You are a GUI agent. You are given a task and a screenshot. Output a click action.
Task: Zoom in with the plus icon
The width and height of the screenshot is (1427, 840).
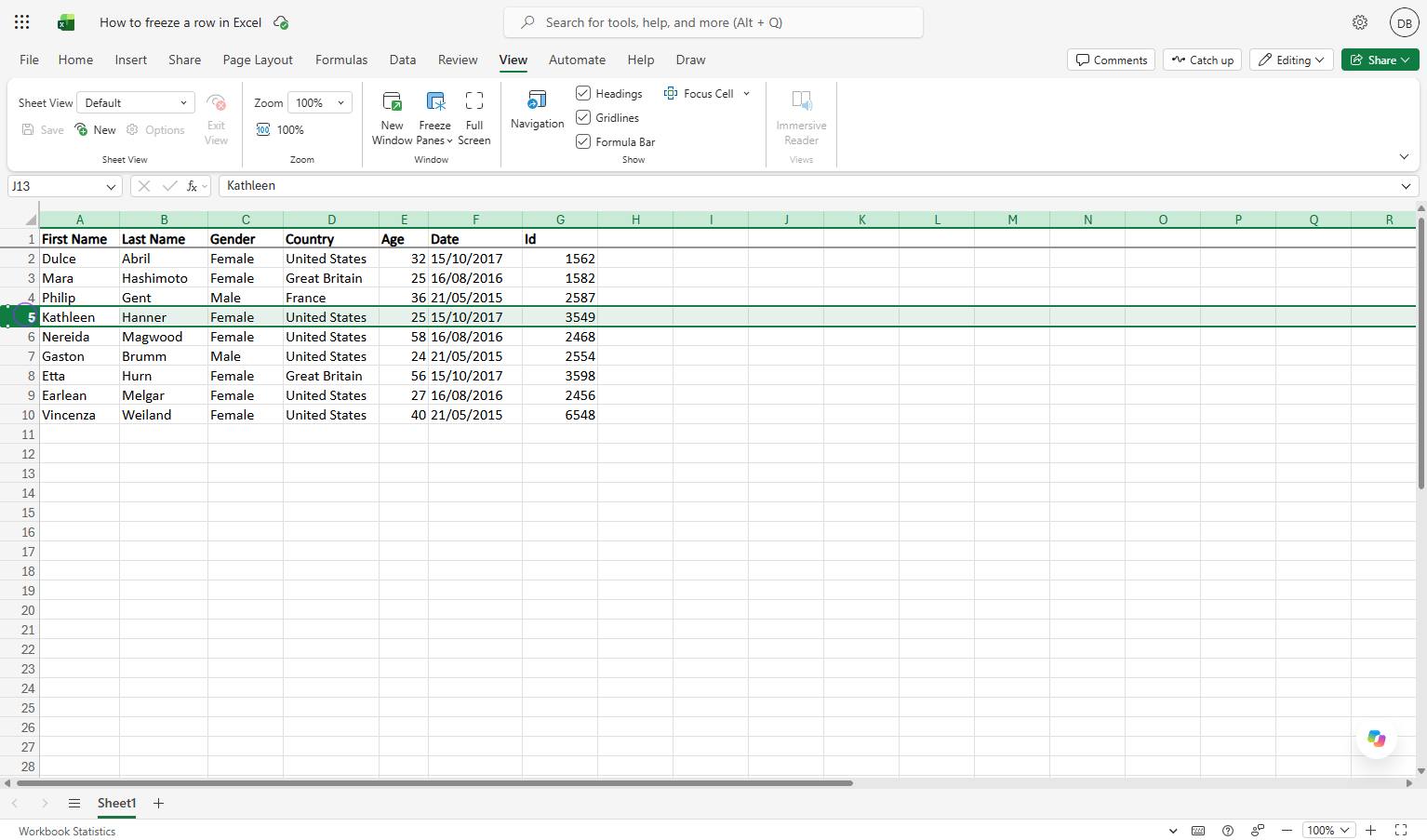click(1370, 831)
